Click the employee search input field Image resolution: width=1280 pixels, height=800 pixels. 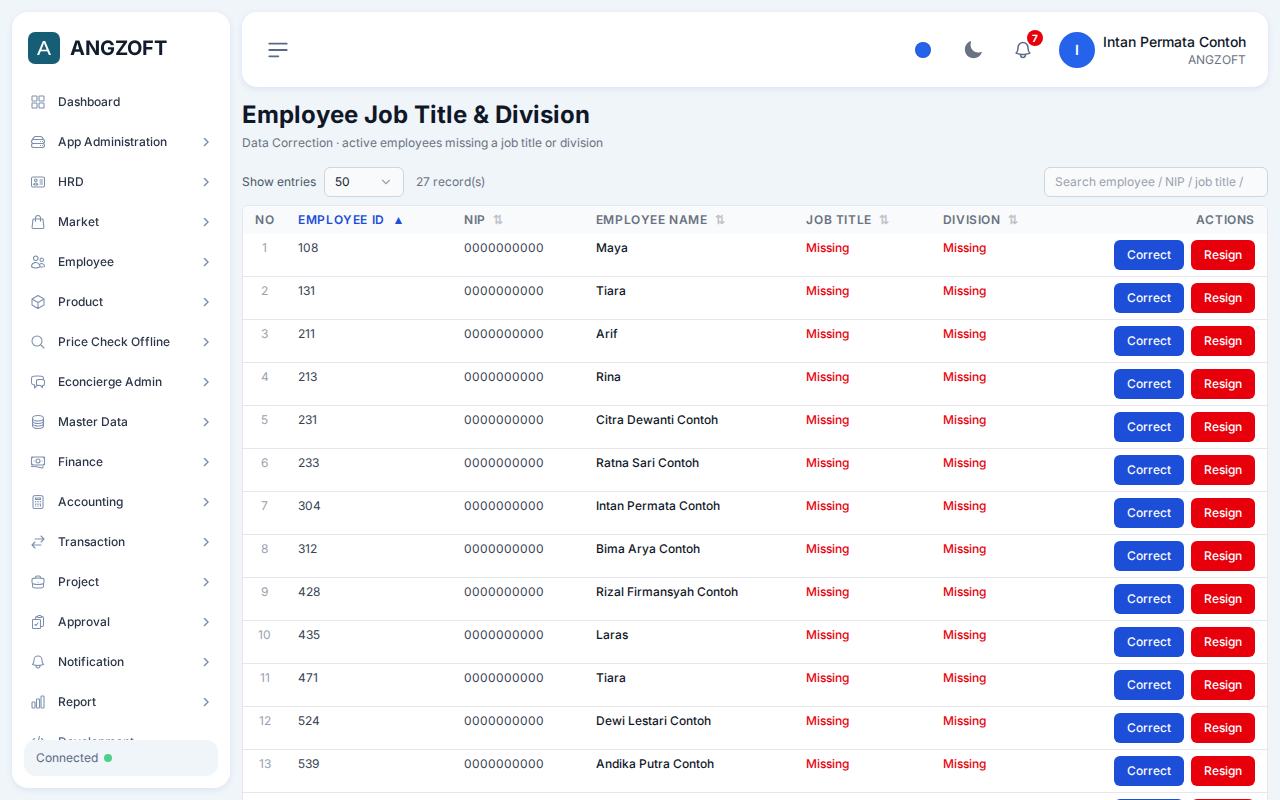[x=1155, y=182]
